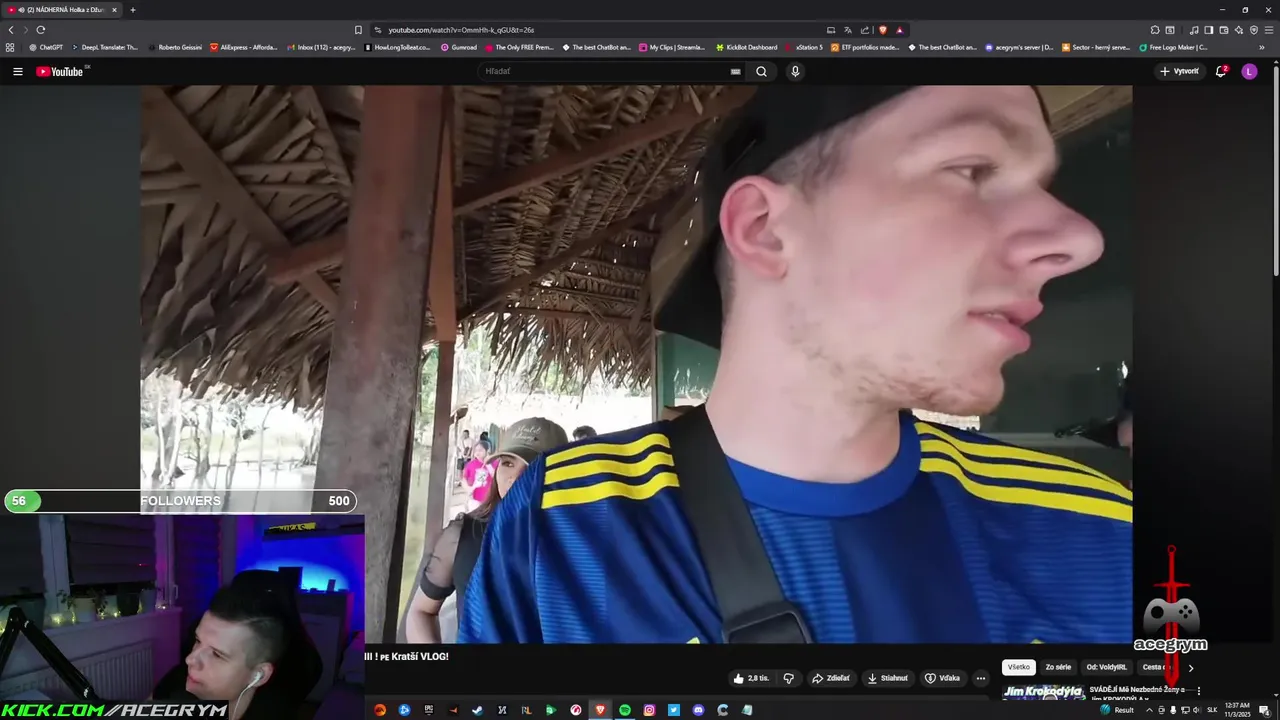Show hidden tray icons with the chevron
This screenshot has width=1280, height=720.
1148,710
